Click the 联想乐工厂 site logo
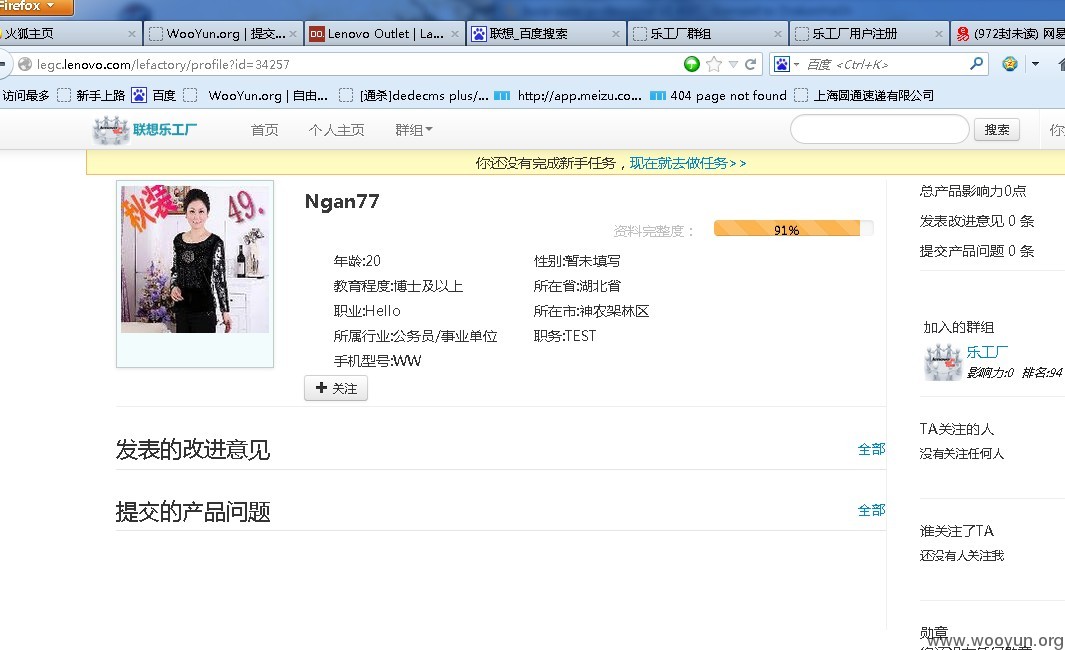Screen dimensions: 1065x650 (x=145, y=130)
